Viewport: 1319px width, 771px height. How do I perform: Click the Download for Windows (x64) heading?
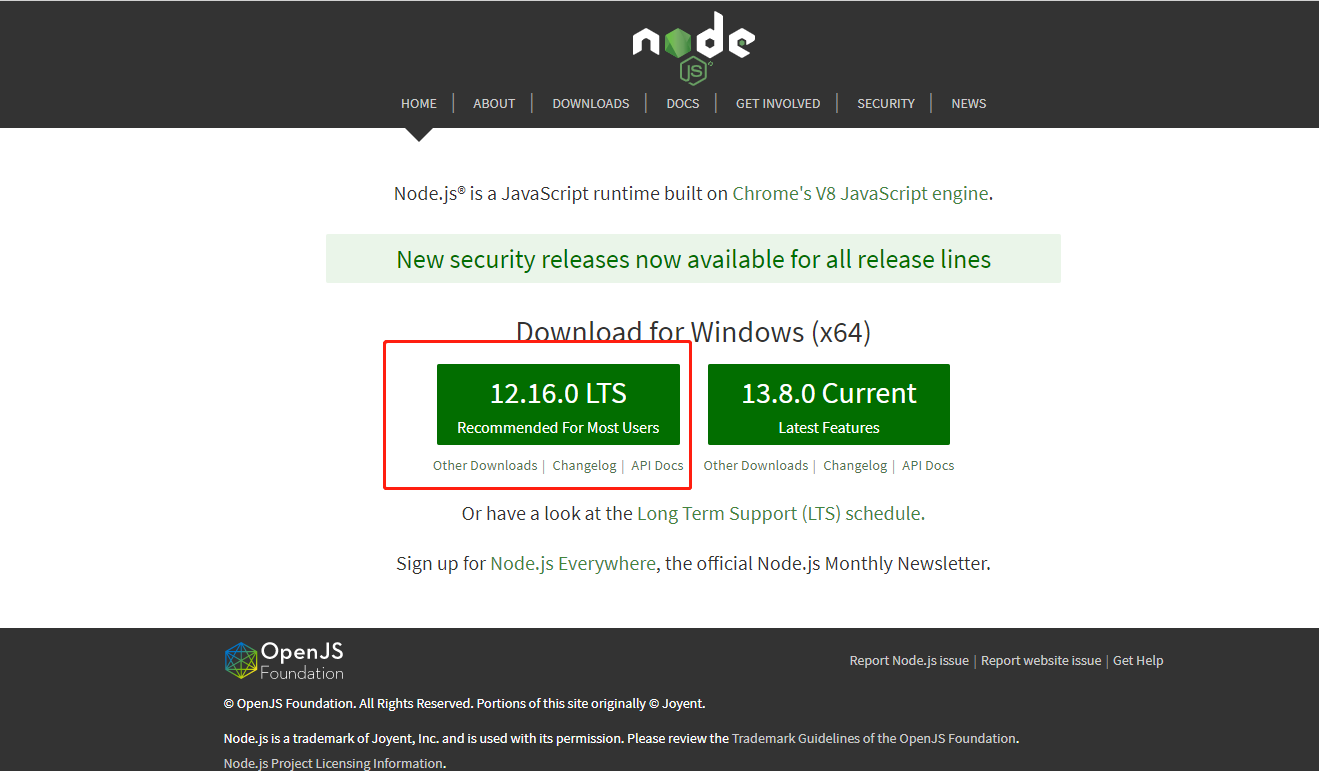coord(693,332)
